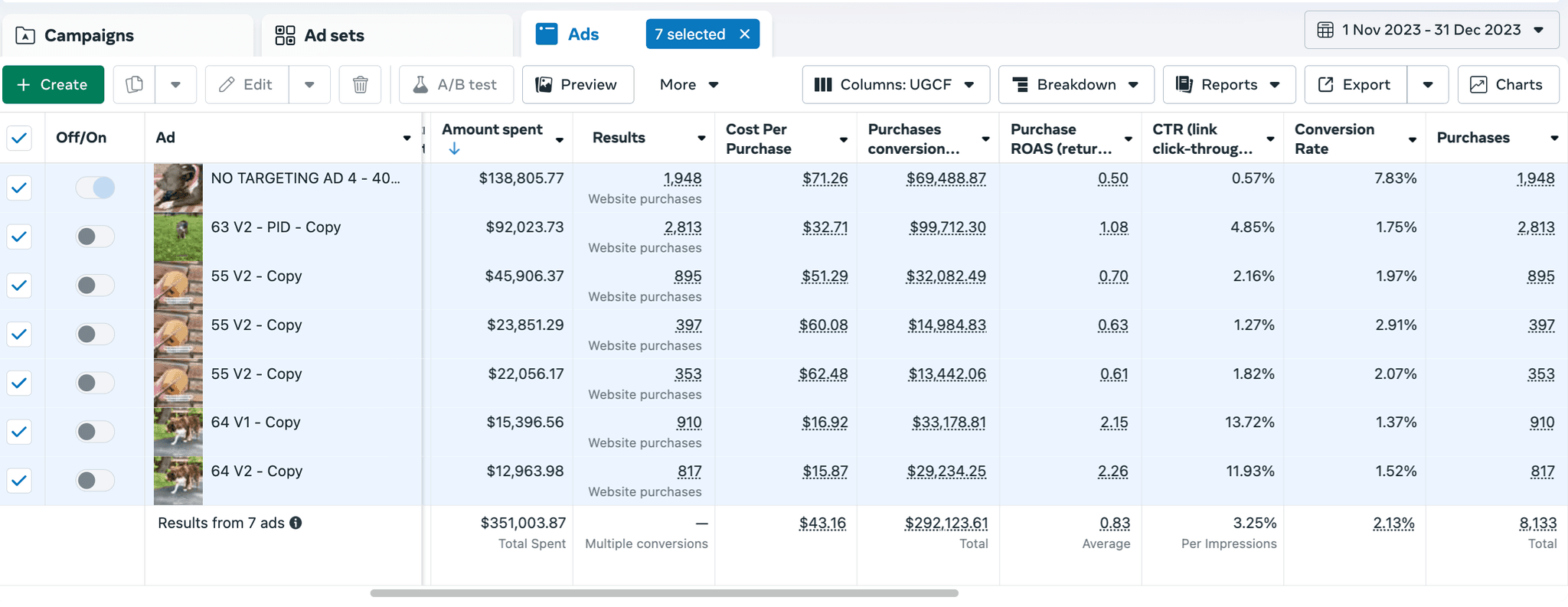Toggle the select-all header checkbox
This screenshot has width=1568, height=607.
click(19, 138)
